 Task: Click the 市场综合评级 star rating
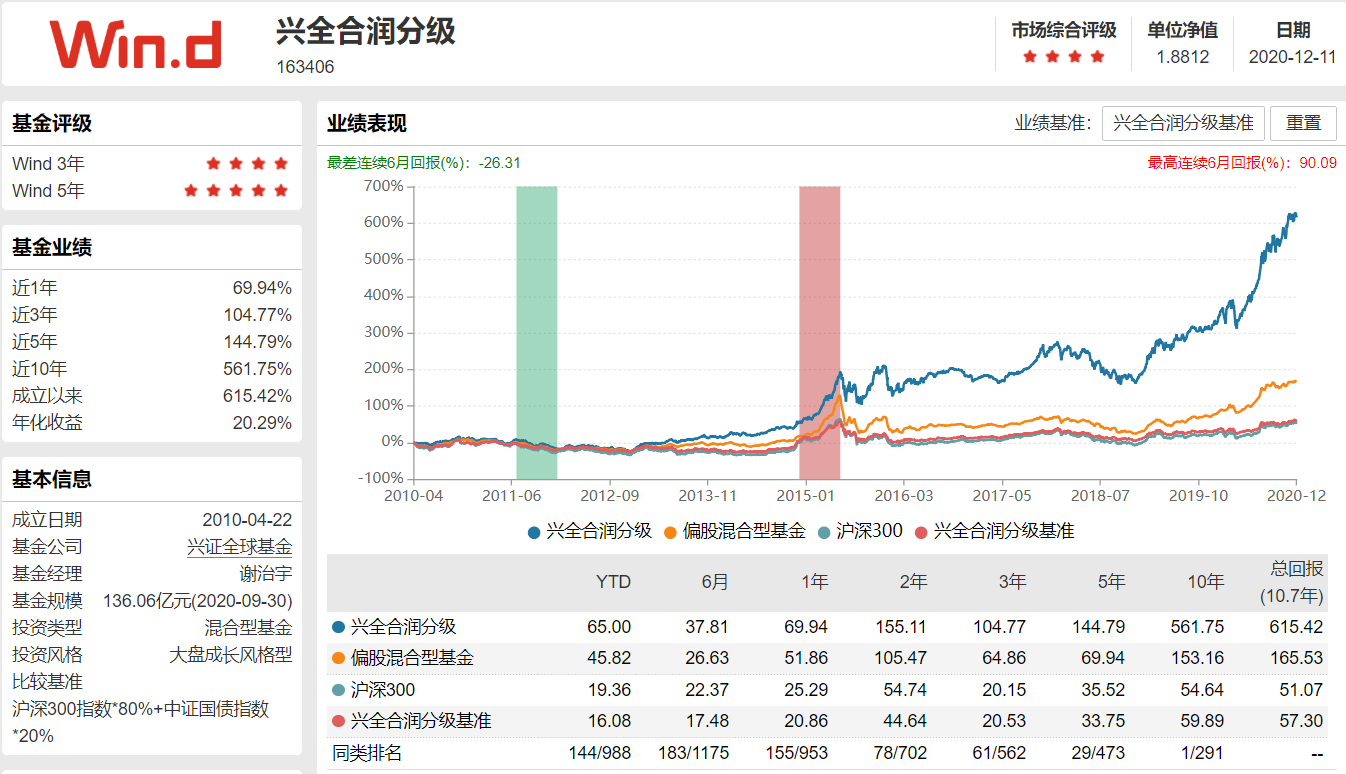[1063, 57]
